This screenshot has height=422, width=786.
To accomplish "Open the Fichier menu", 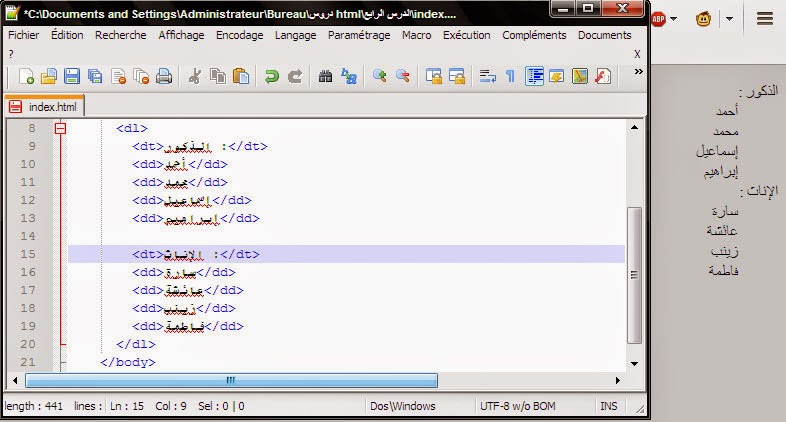I will point(24,35).
